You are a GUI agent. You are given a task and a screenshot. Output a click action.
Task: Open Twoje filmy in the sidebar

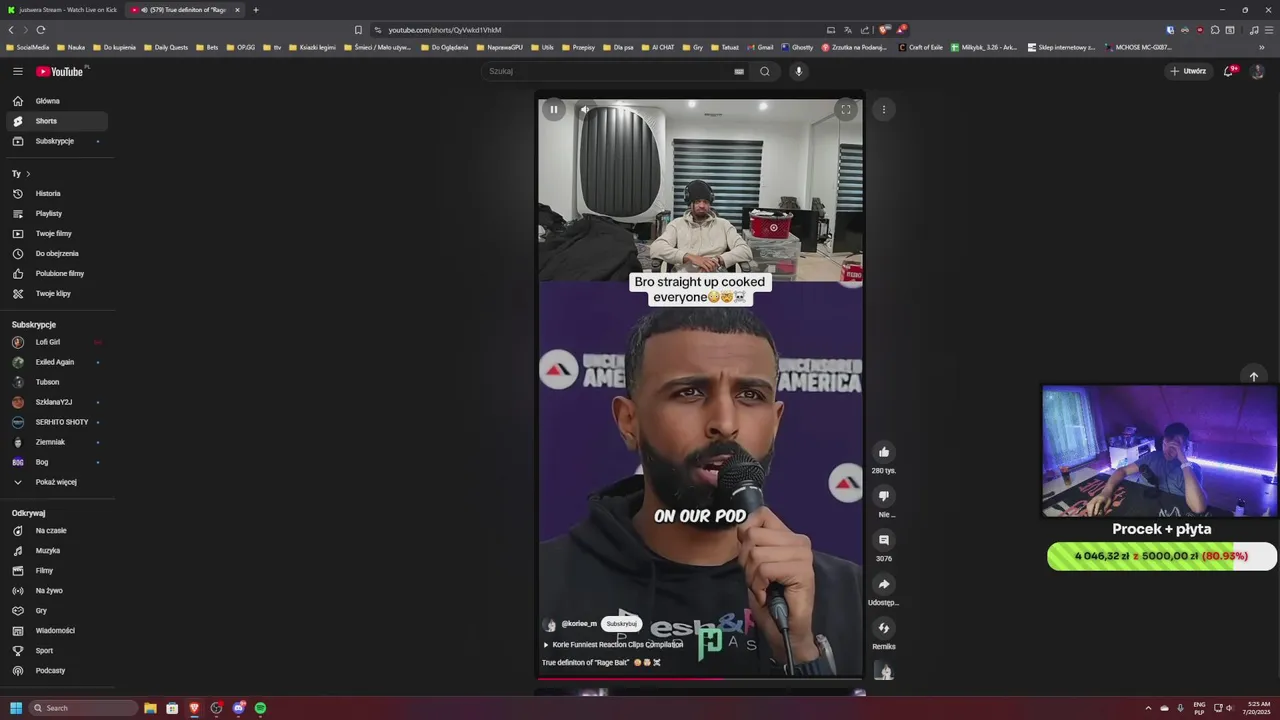57,234
